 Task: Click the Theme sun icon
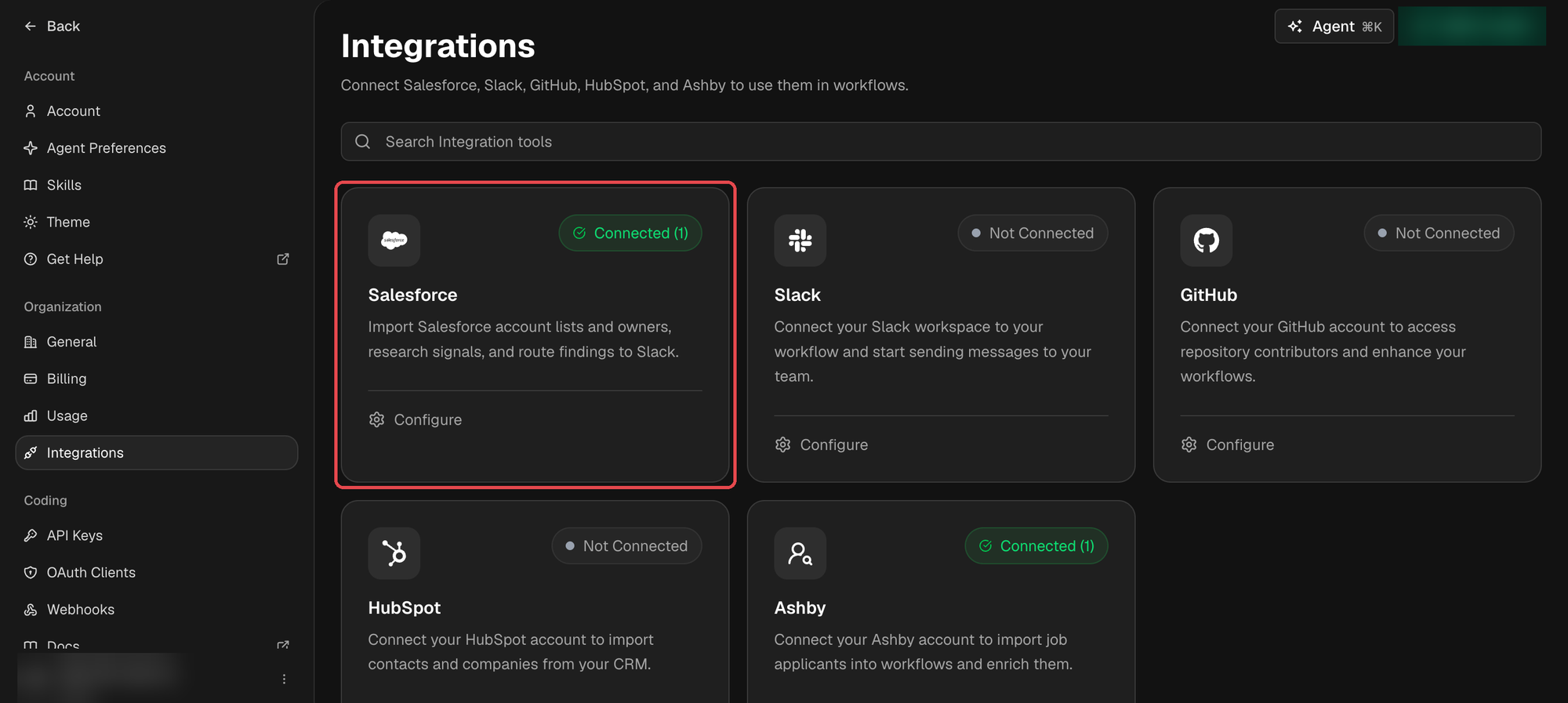point(31,223)
